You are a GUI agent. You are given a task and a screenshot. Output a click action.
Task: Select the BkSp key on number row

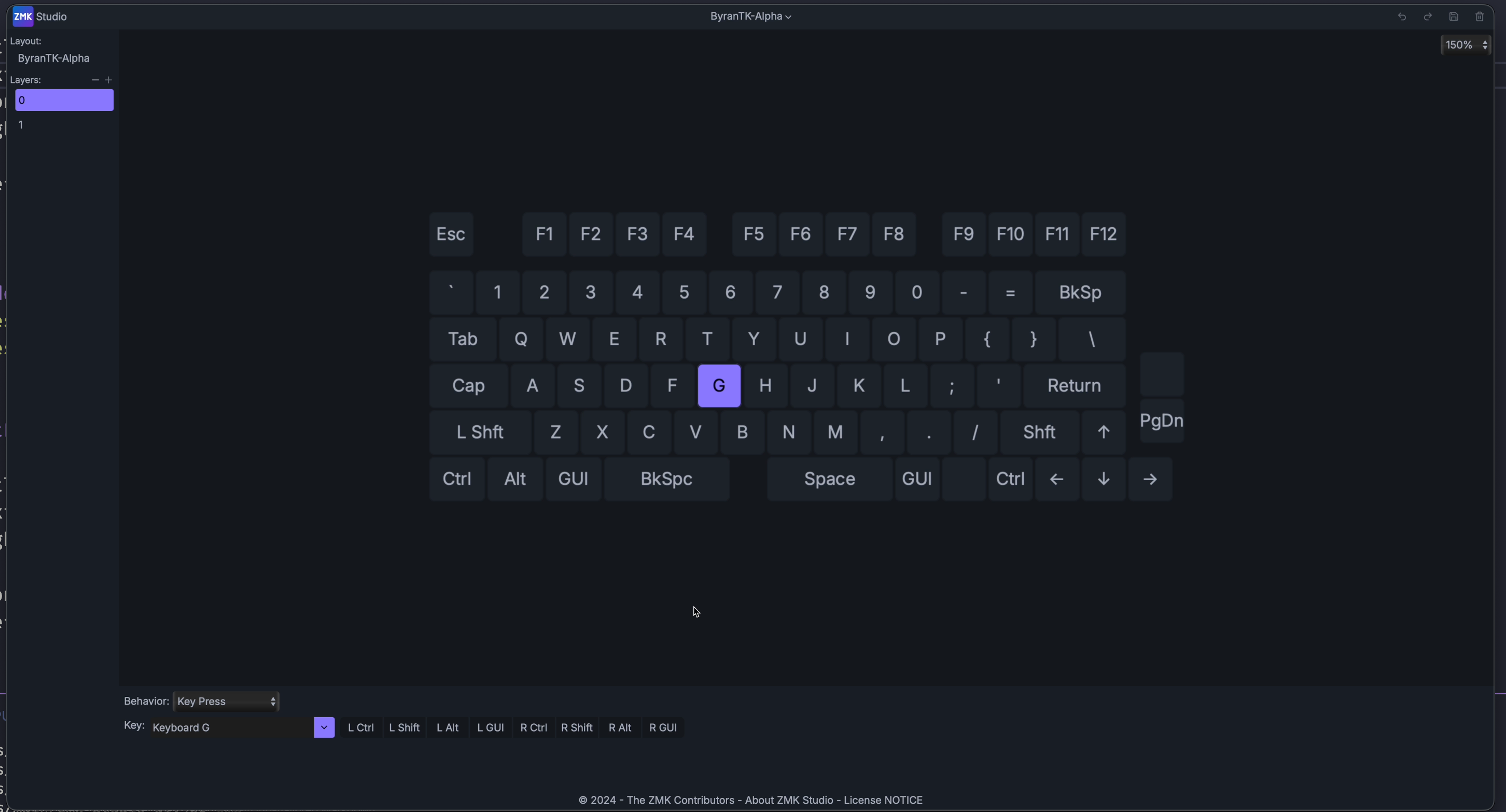click(x=1080, y=292)
